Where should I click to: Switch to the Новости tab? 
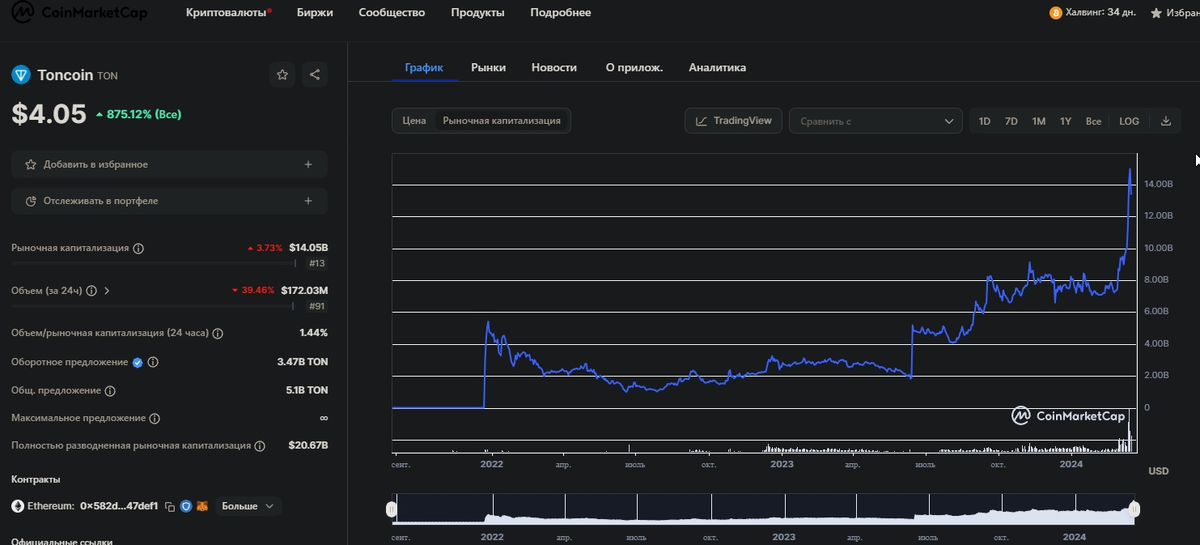554,68
